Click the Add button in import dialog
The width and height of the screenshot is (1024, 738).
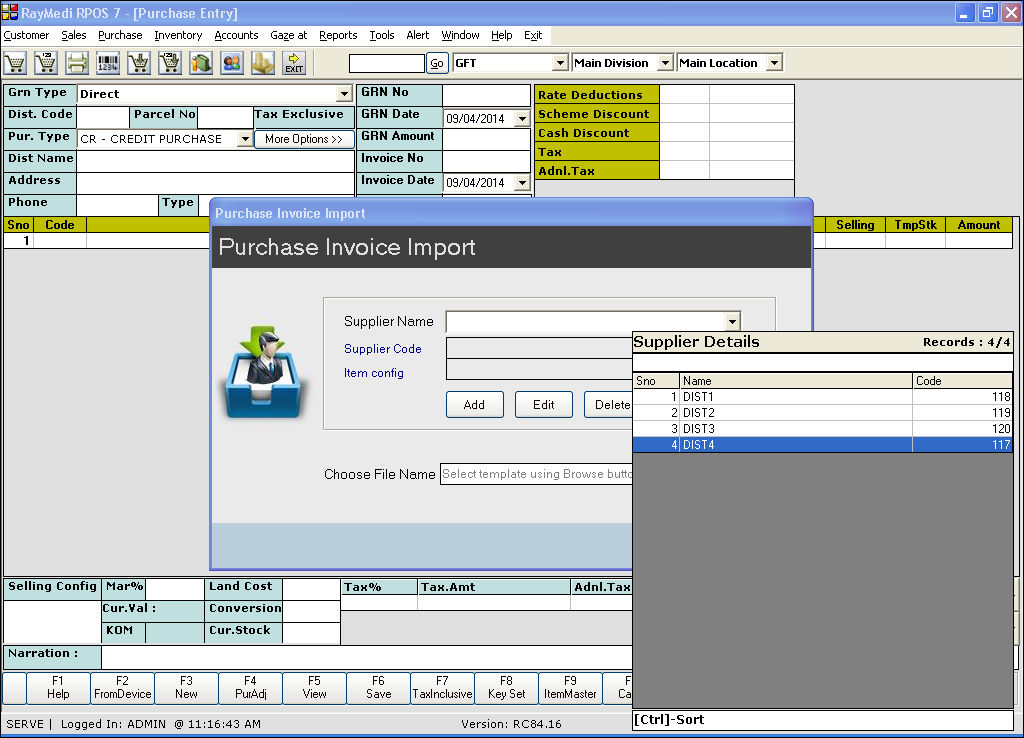pos(474,405)
